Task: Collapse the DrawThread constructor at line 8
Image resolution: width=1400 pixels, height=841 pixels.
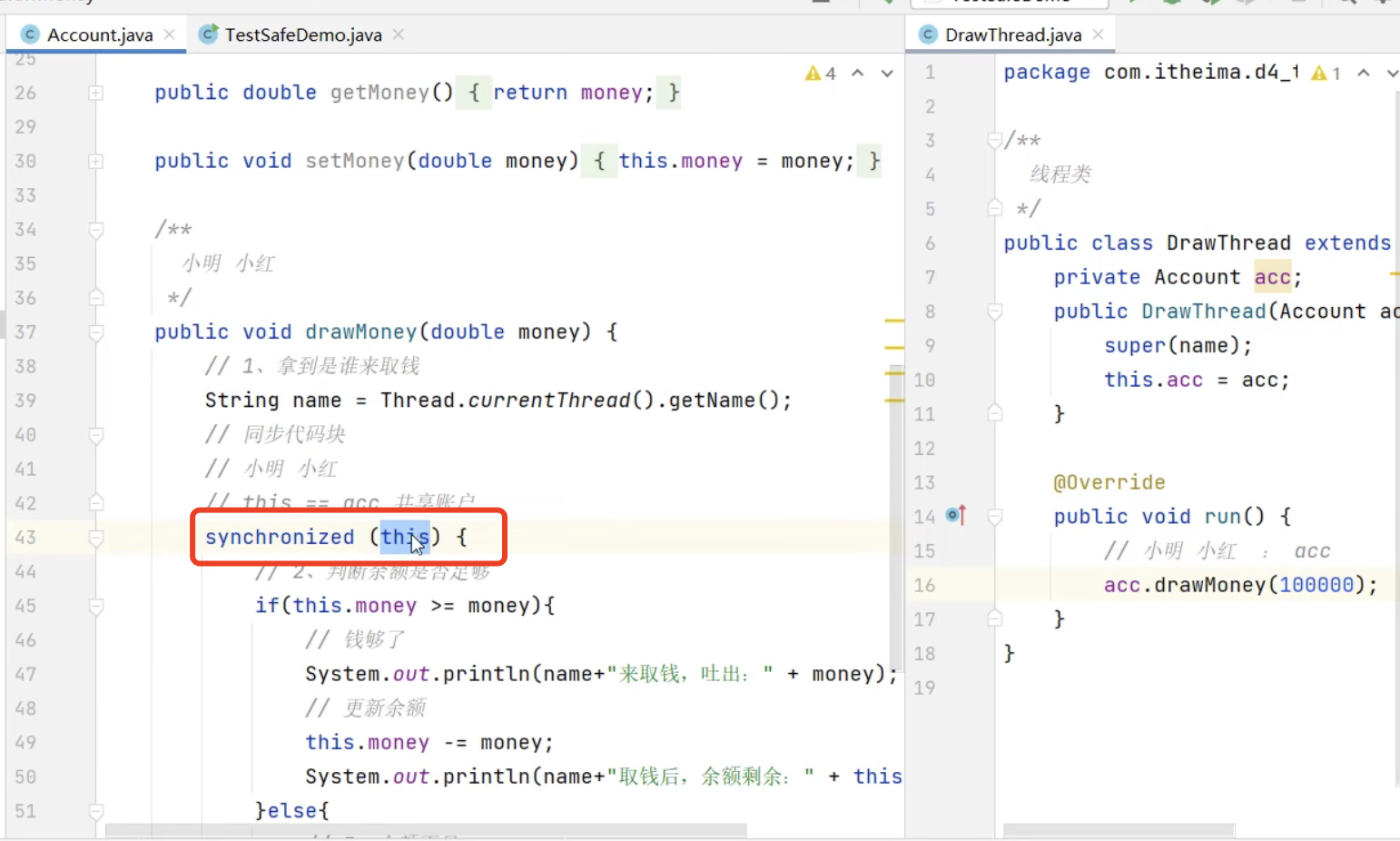Action: coord(995,312)
